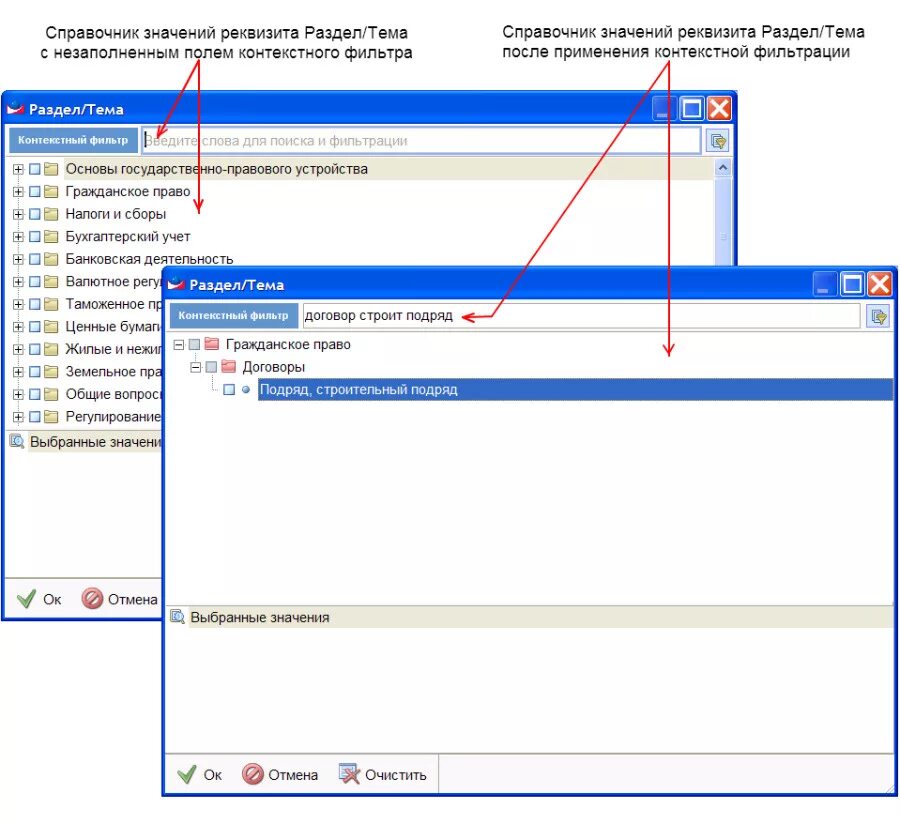Click filter field containing договор строит подряд

(x=581, y=316)
